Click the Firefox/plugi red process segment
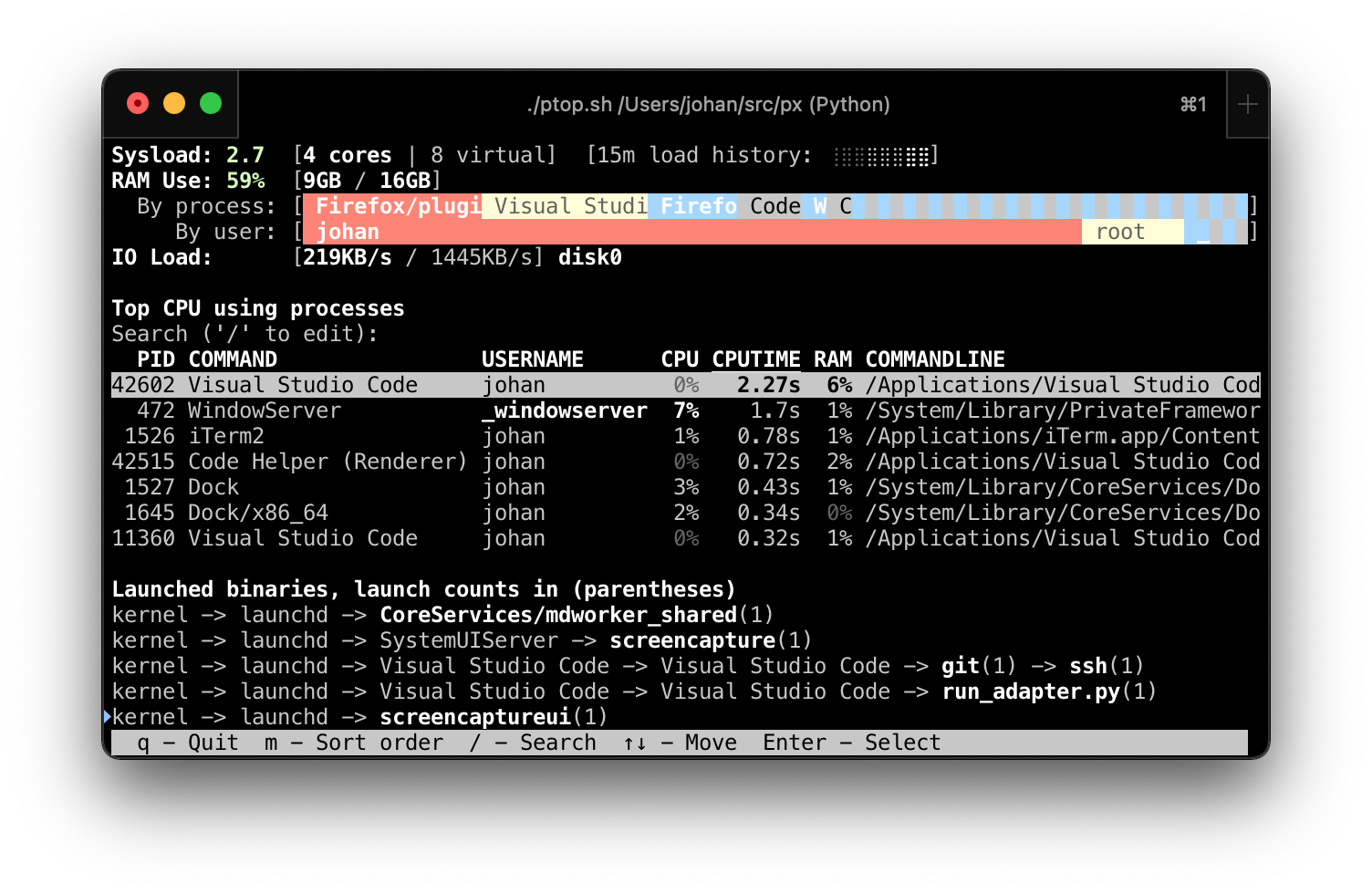The width and height of the screenshot is (1372, 894). [392, 206]
